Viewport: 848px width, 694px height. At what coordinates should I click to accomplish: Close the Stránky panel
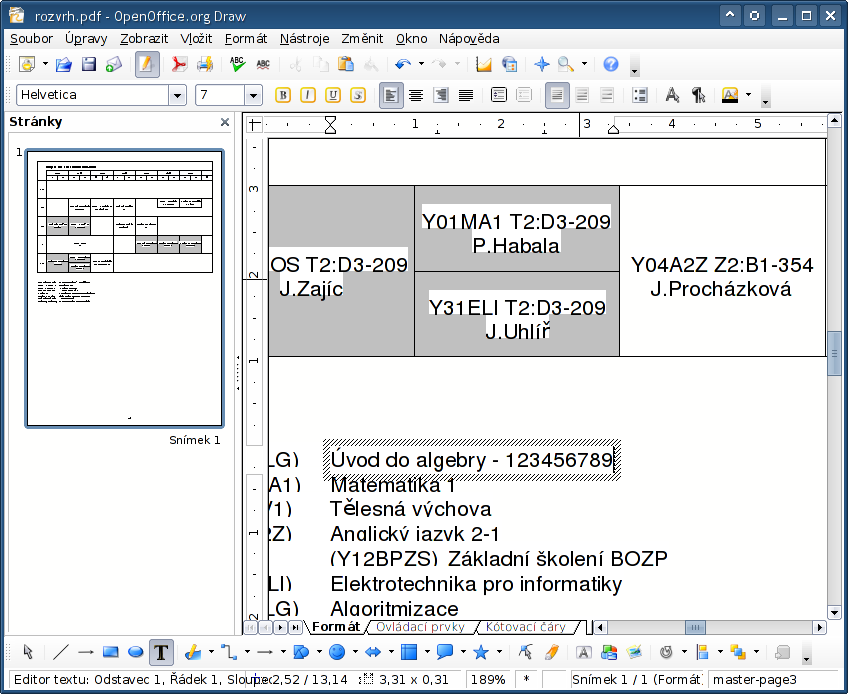coord(225,122)
